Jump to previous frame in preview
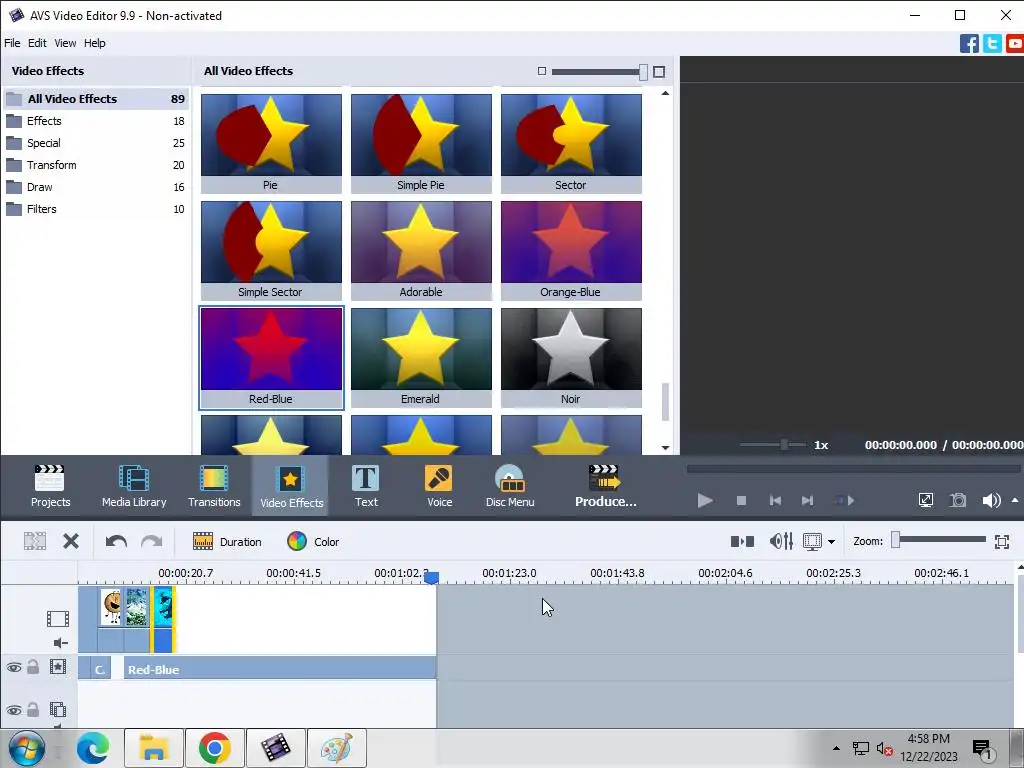The width and height of the screenshot is (1024, 768). coord(775,501)
